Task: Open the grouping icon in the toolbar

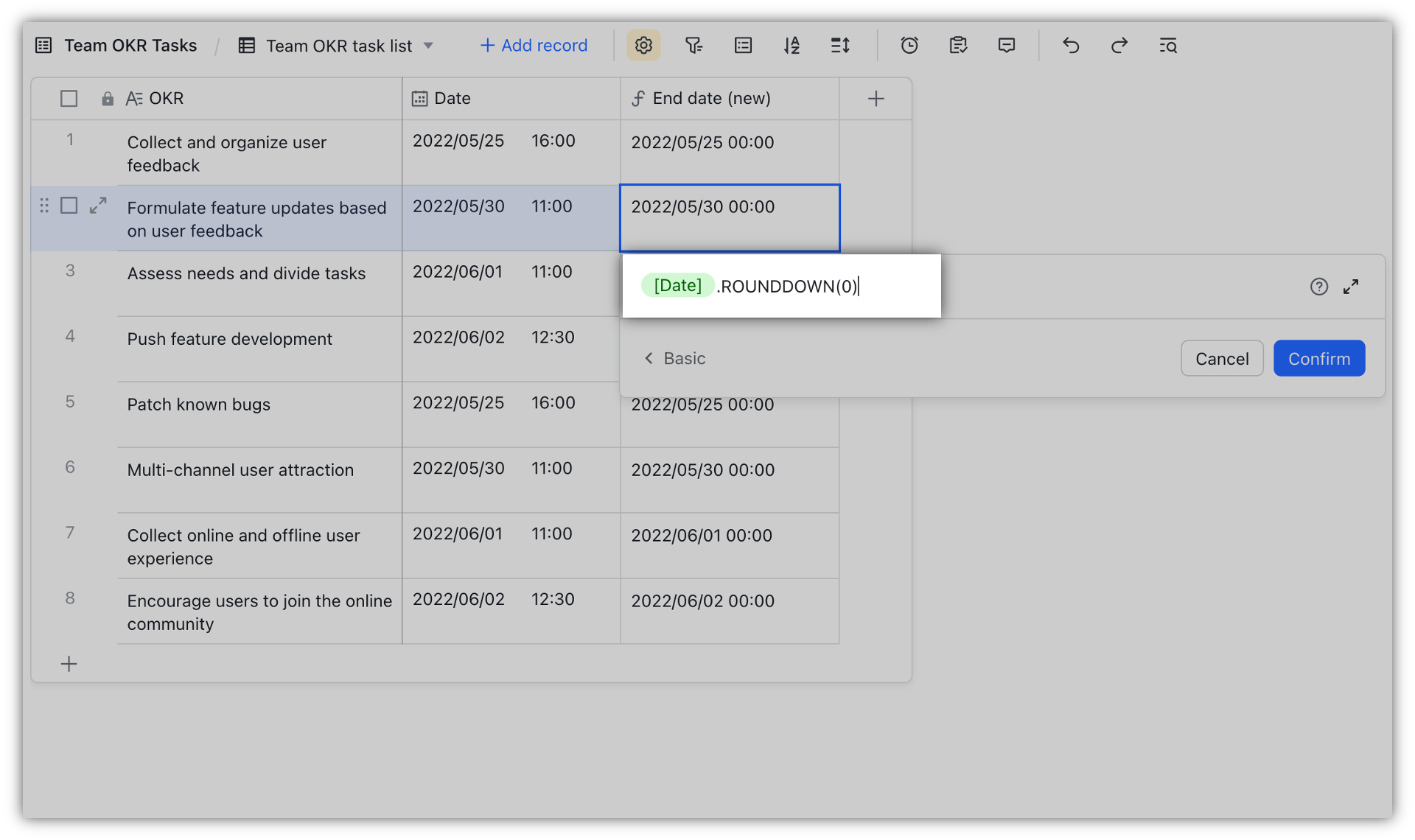Action: 742,45
